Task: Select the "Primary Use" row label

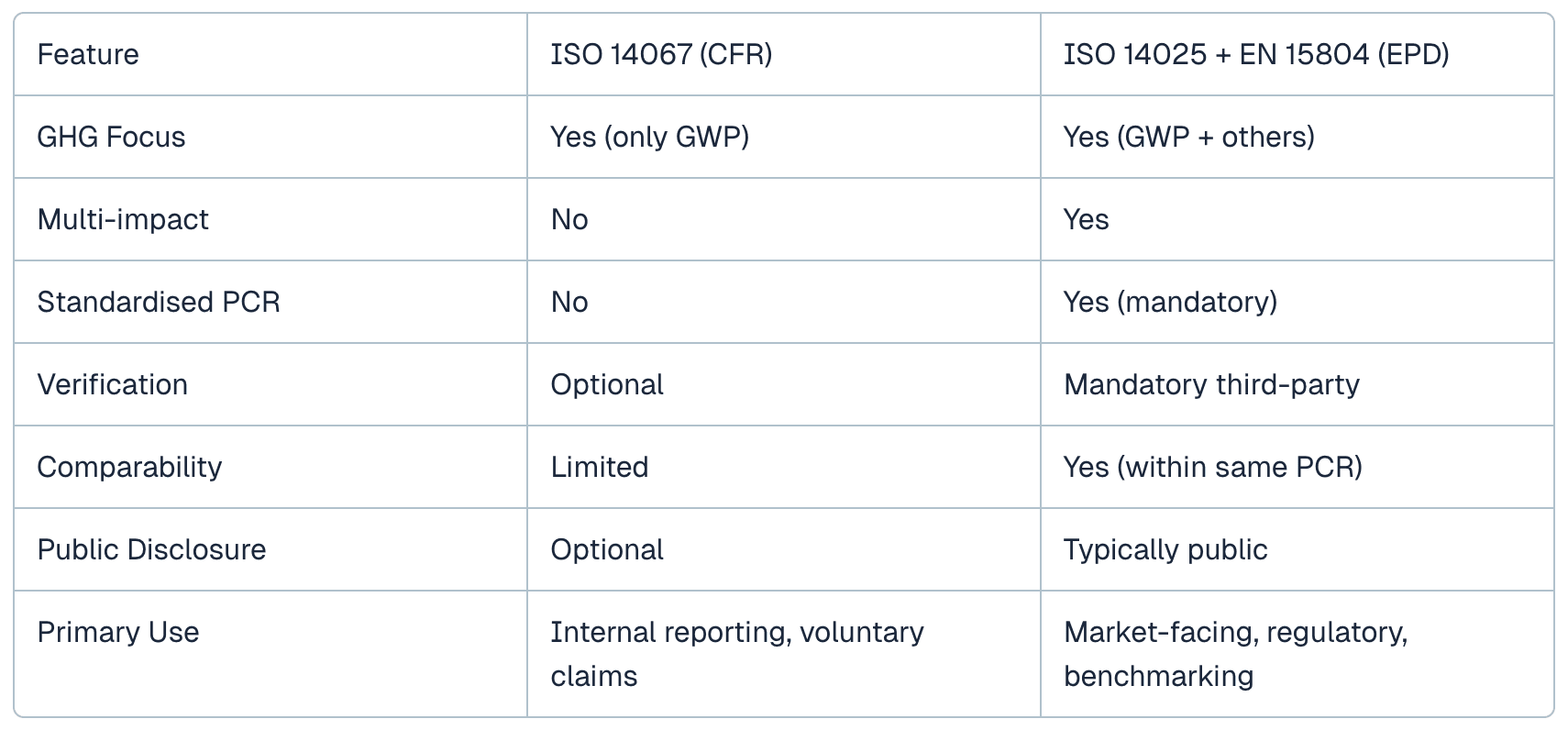Action: click(x=117, y=632)
